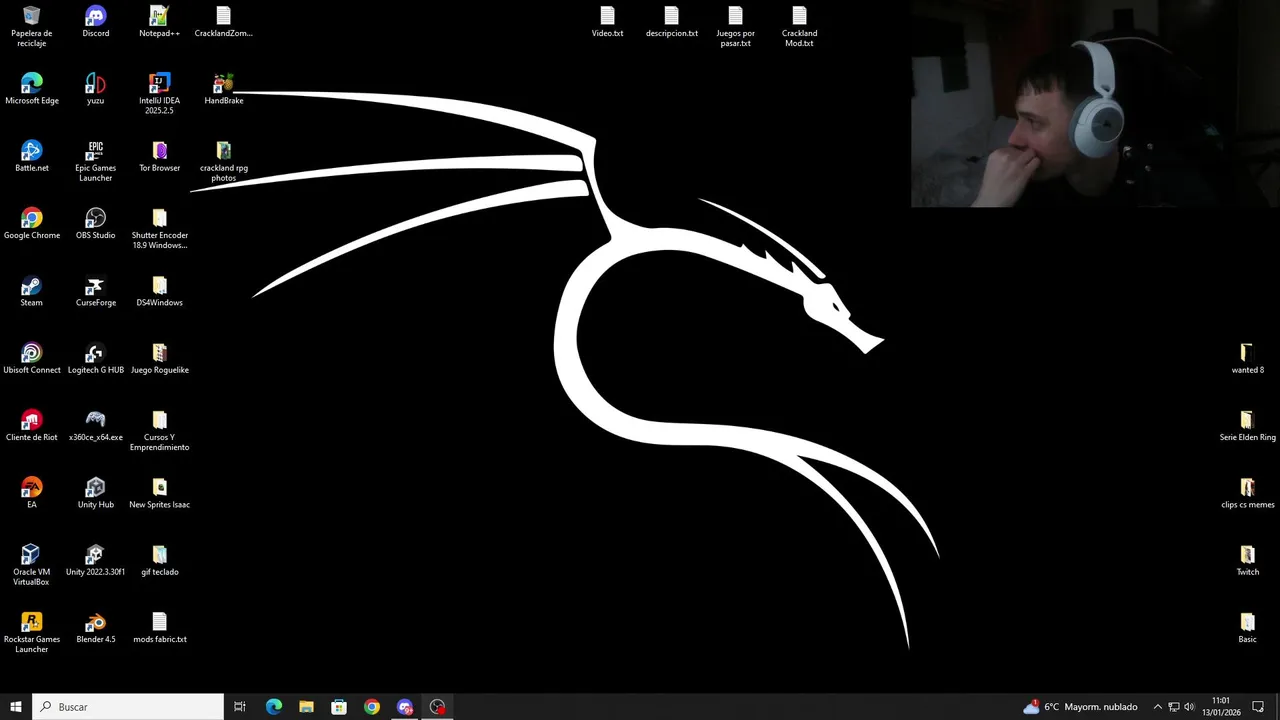Select the Steam desktop shortcut
Screen dimensions: 1280x720
32,291
